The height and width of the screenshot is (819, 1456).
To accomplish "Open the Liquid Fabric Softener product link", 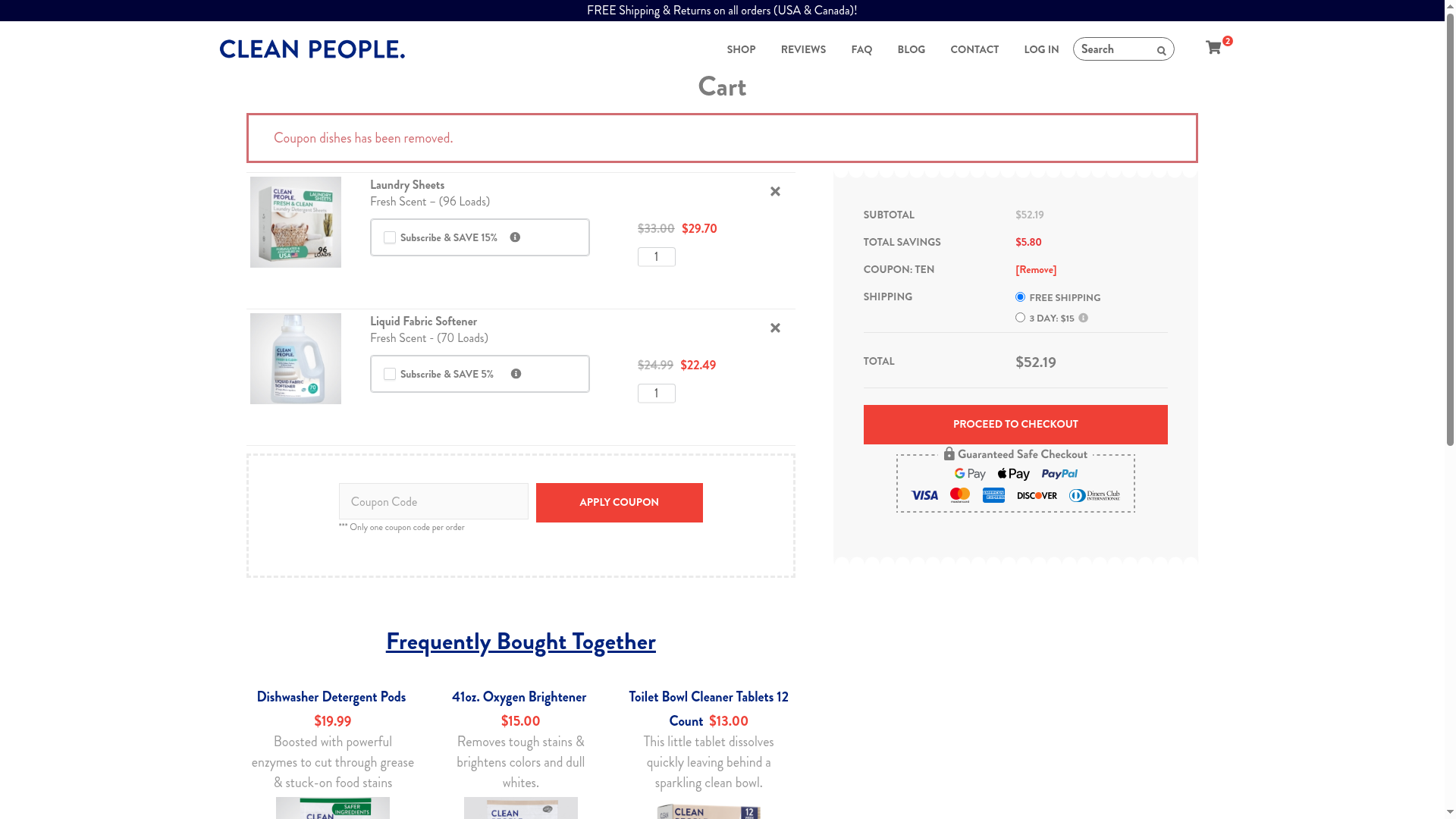I will pos(423,322).
